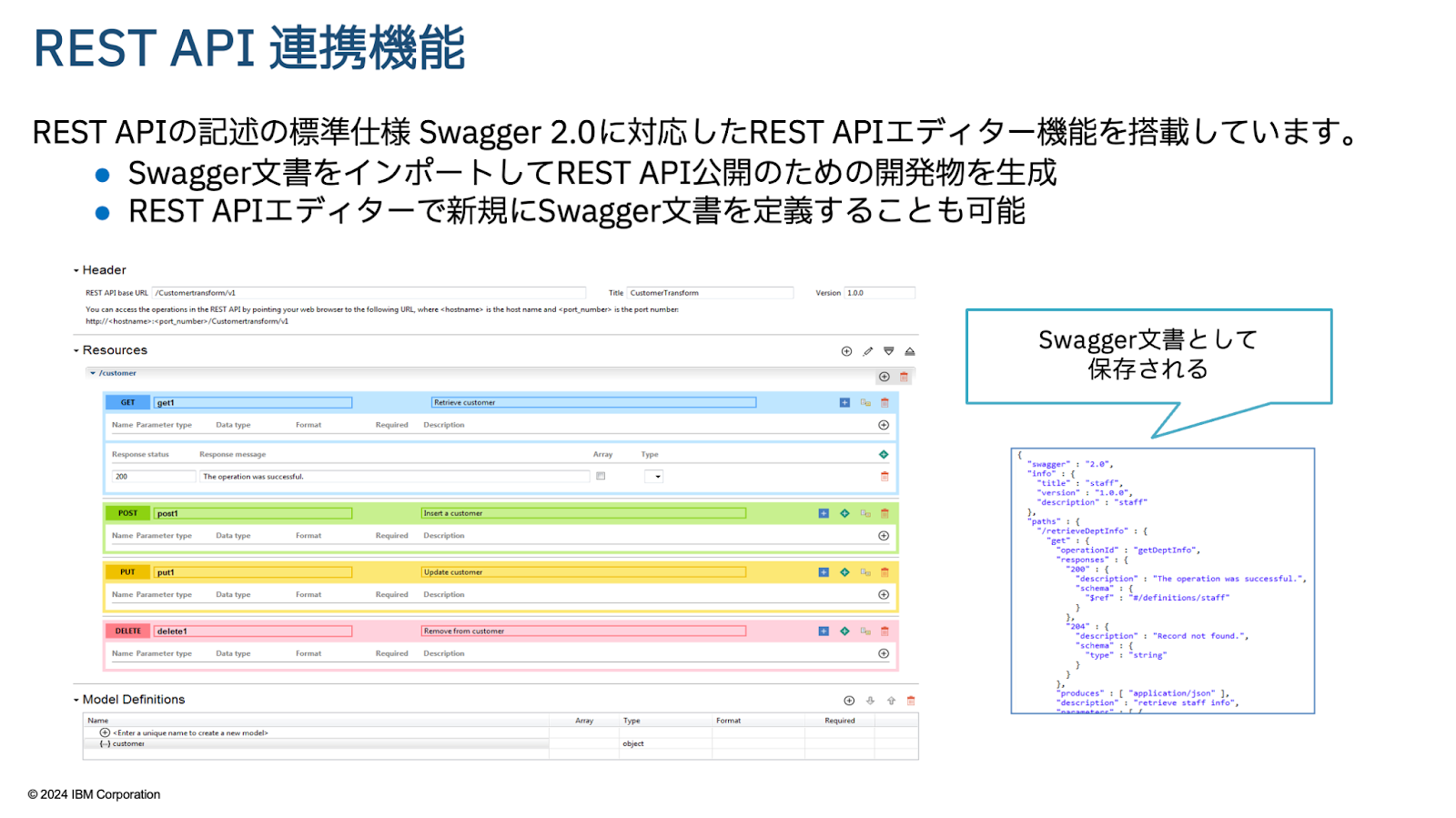Click the Version field showing 1.0.0

pyautogui.click(x=879, y=293)
